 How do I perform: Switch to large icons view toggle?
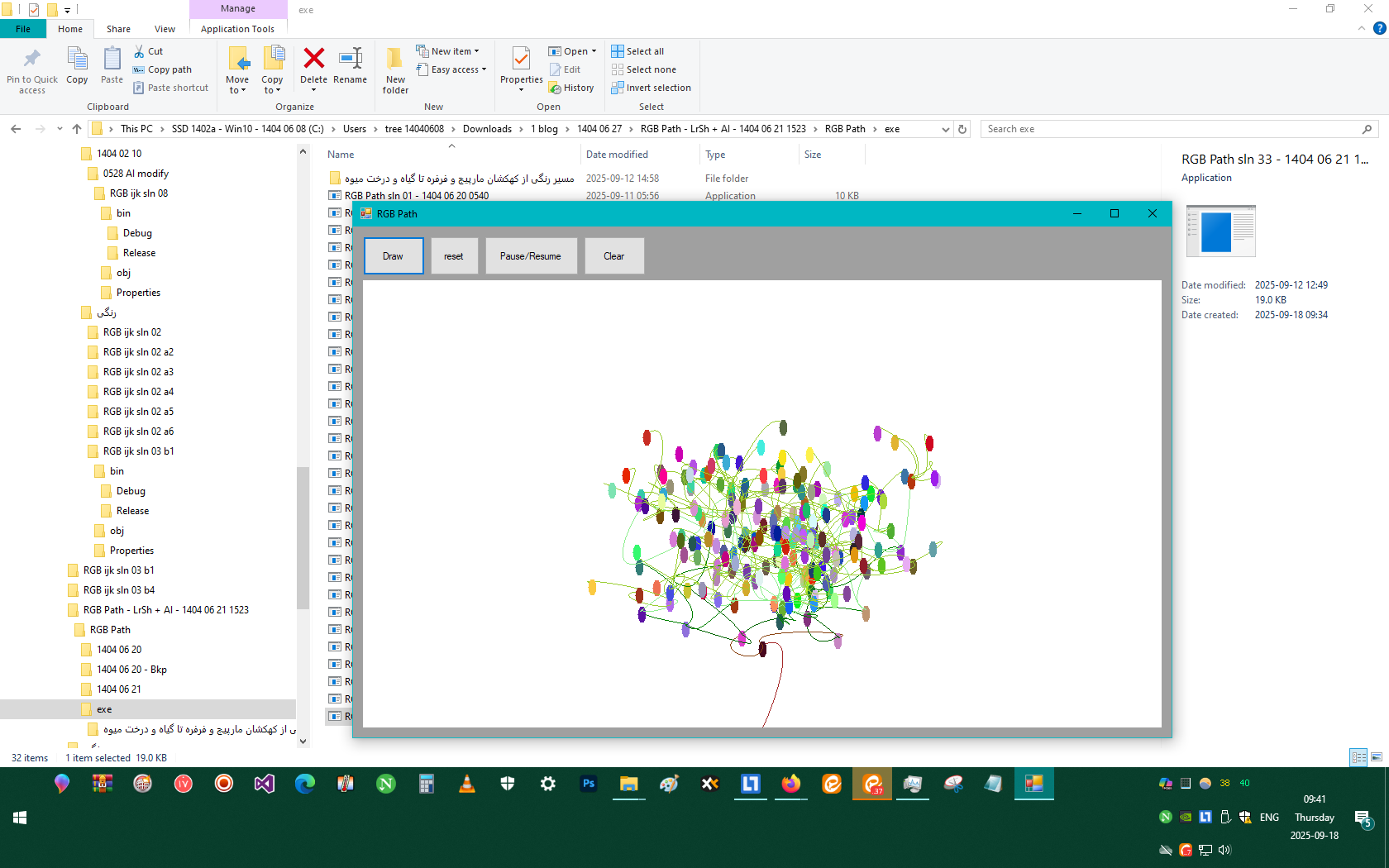tap(1377, 757)
